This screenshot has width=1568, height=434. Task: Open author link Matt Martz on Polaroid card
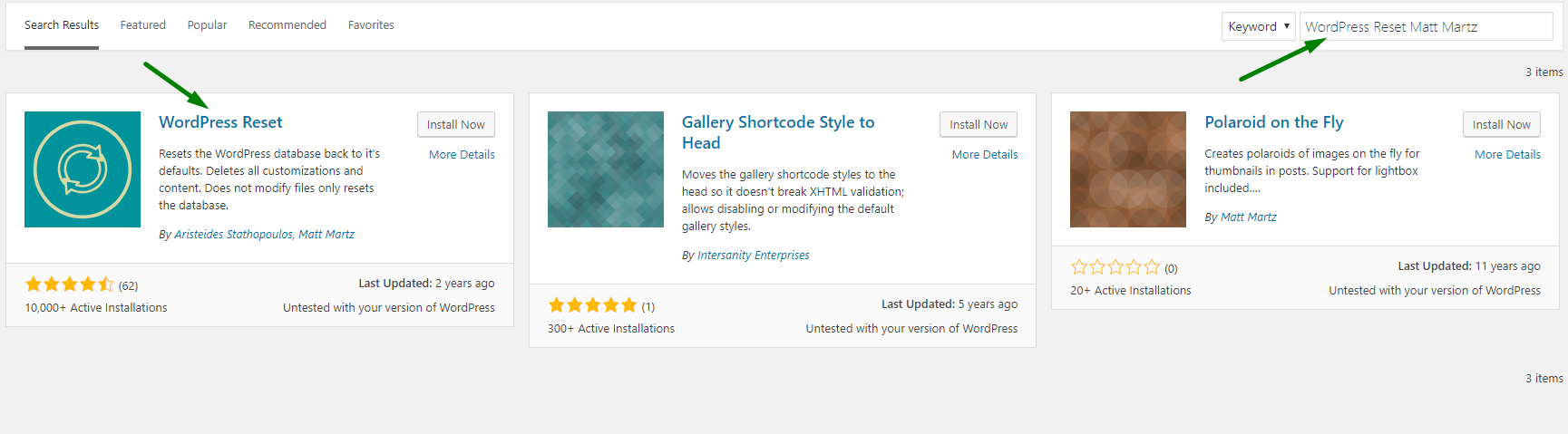pyautogui.click(x=1249, y=217)
